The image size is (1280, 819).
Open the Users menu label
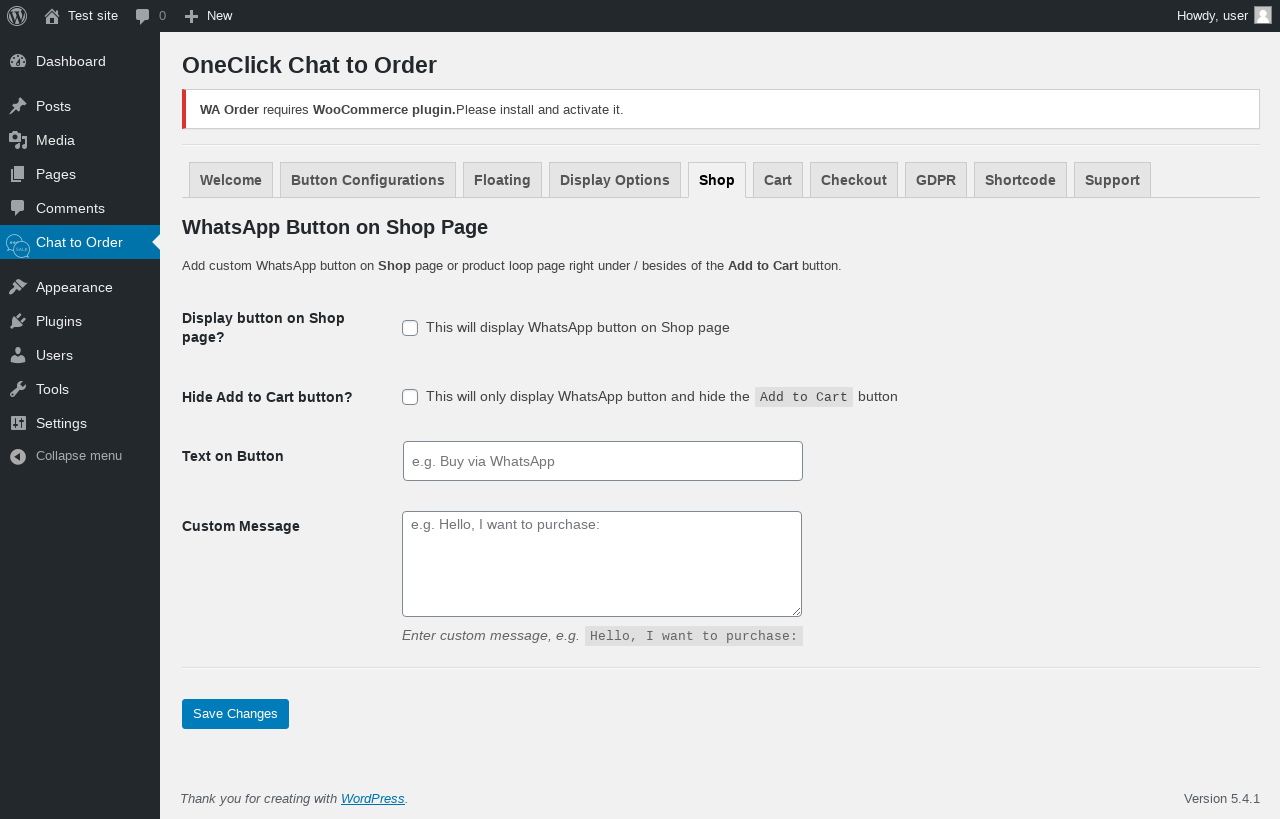click(x=54, y=355)
